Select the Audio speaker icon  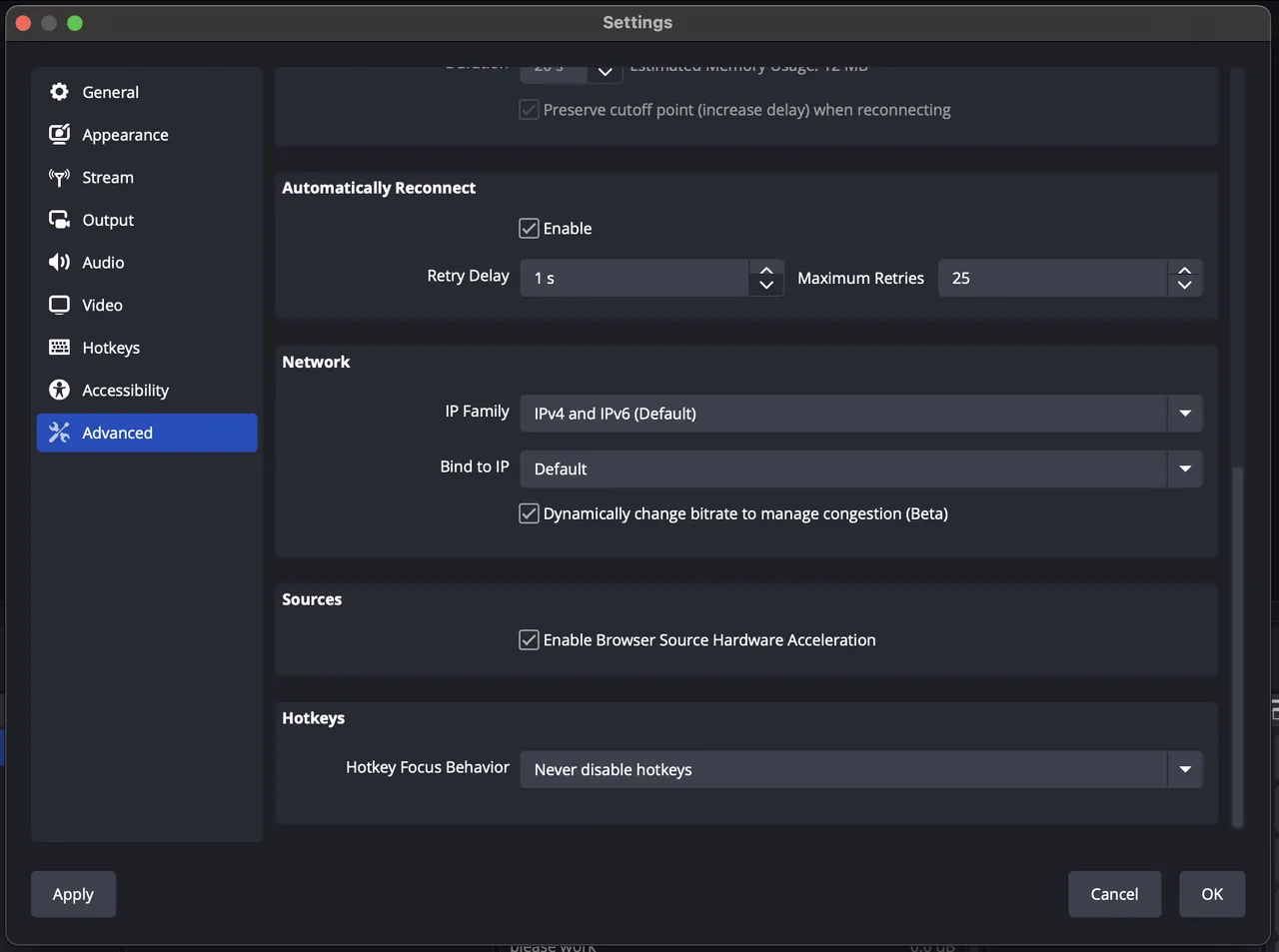coord(60,262)
